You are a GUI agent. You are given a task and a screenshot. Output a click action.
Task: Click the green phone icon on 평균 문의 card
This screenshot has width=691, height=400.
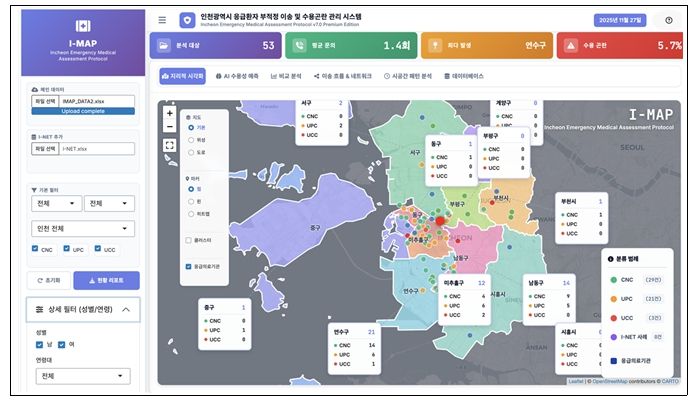click(299, 46)
